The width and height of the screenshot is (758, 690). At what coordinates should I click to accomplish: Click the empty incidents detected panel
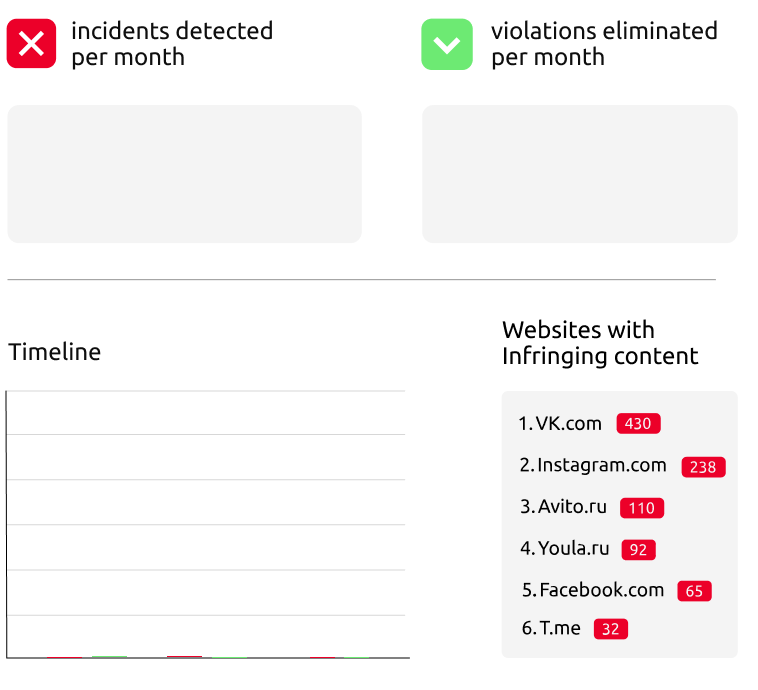(184, 173)
